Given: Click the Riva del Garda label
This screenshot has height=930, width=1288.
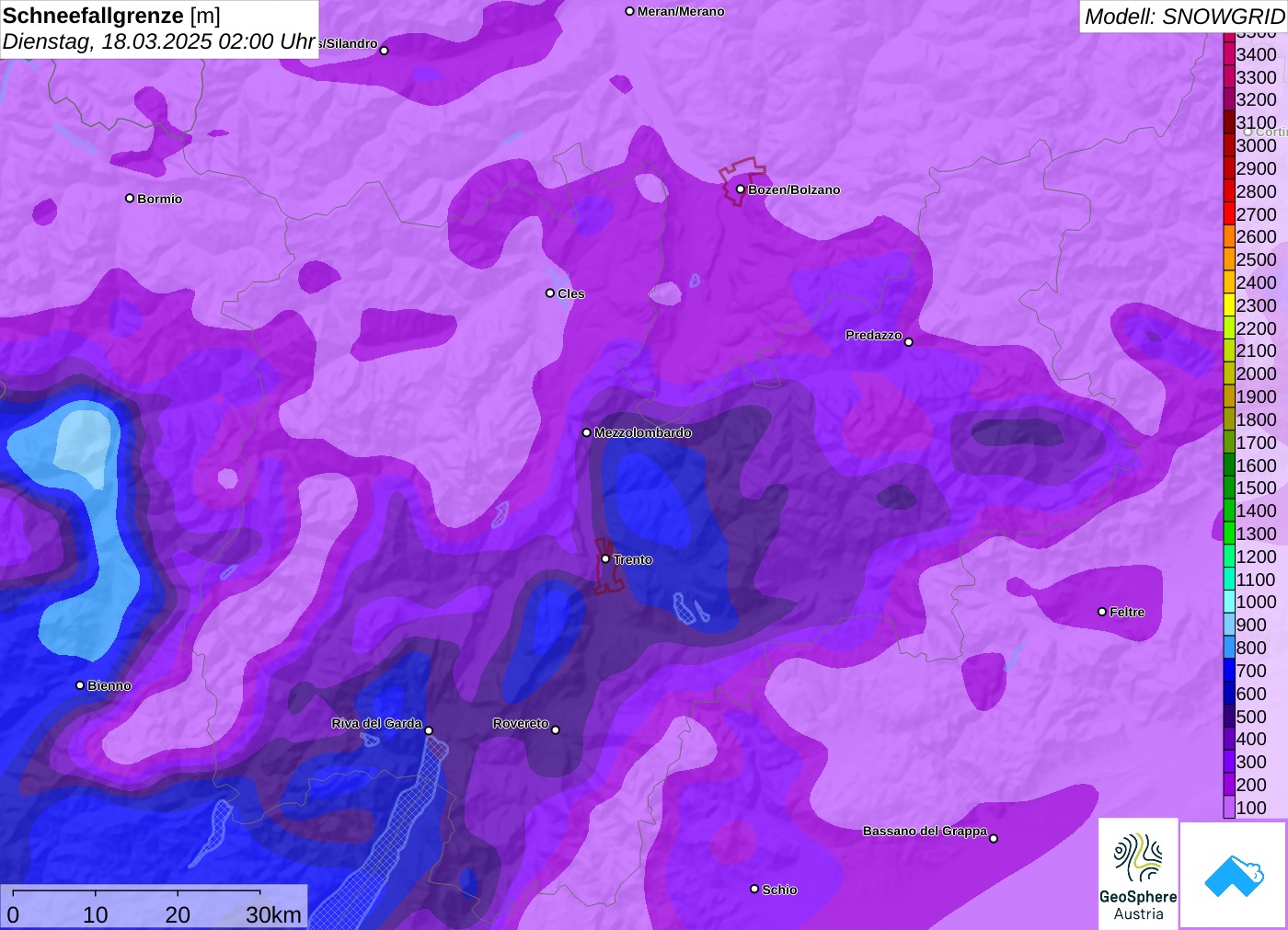Looking at the screenshot, I should [377, 723].
